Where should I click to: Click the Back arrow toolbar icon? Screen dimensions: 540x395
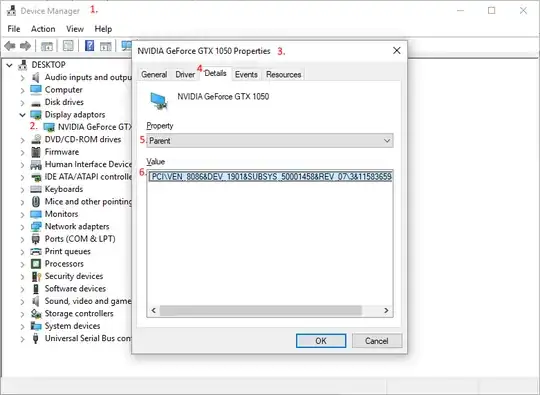[10, 46]
